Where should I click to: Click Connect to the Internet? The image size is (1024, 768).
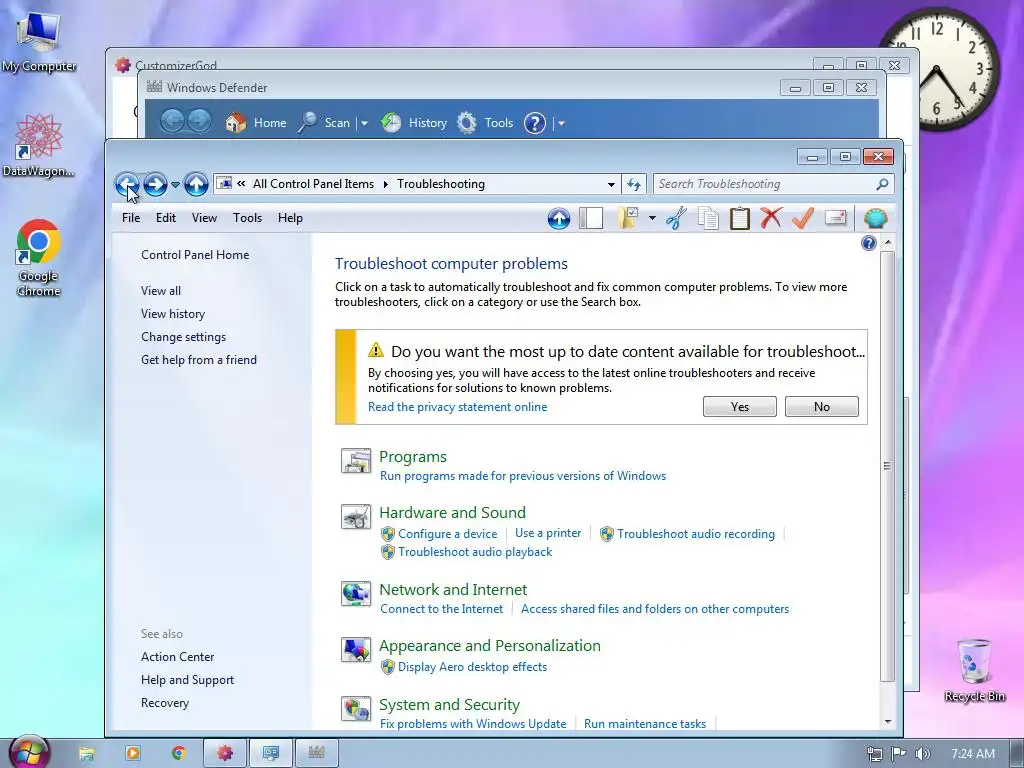pos(441,609)
